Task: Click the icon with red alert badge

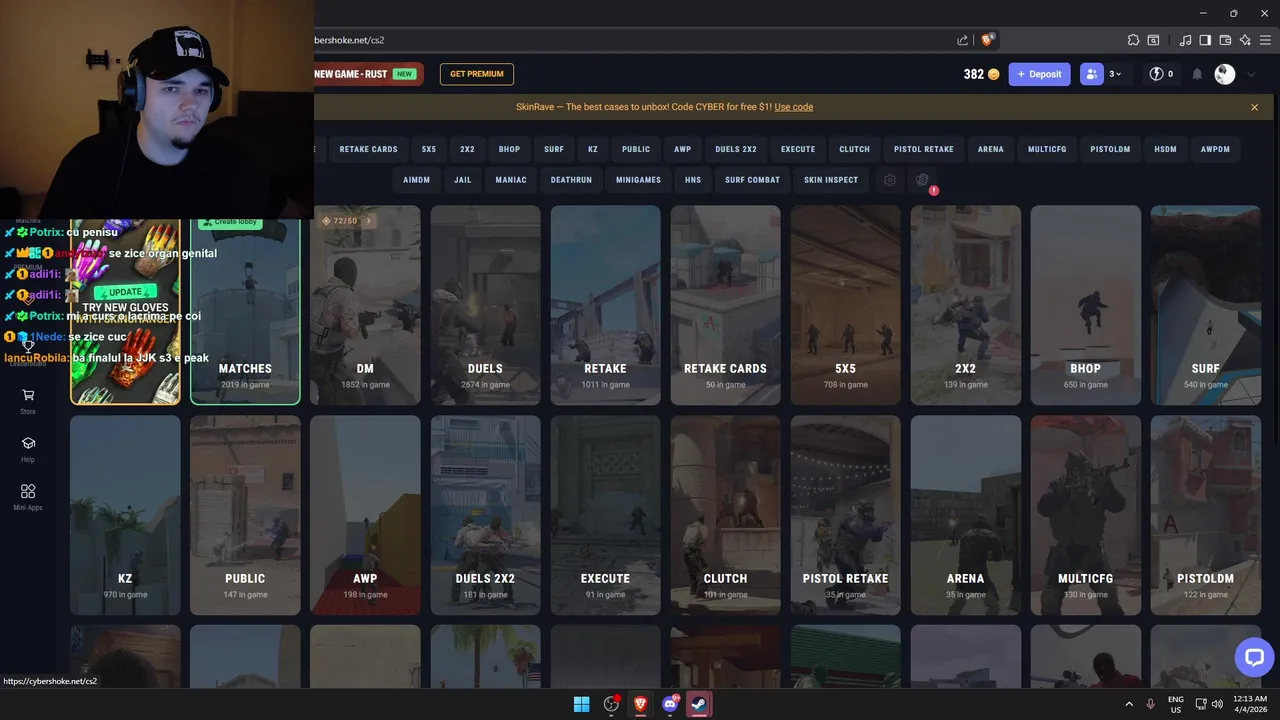Action: click(x=923, y=180)
